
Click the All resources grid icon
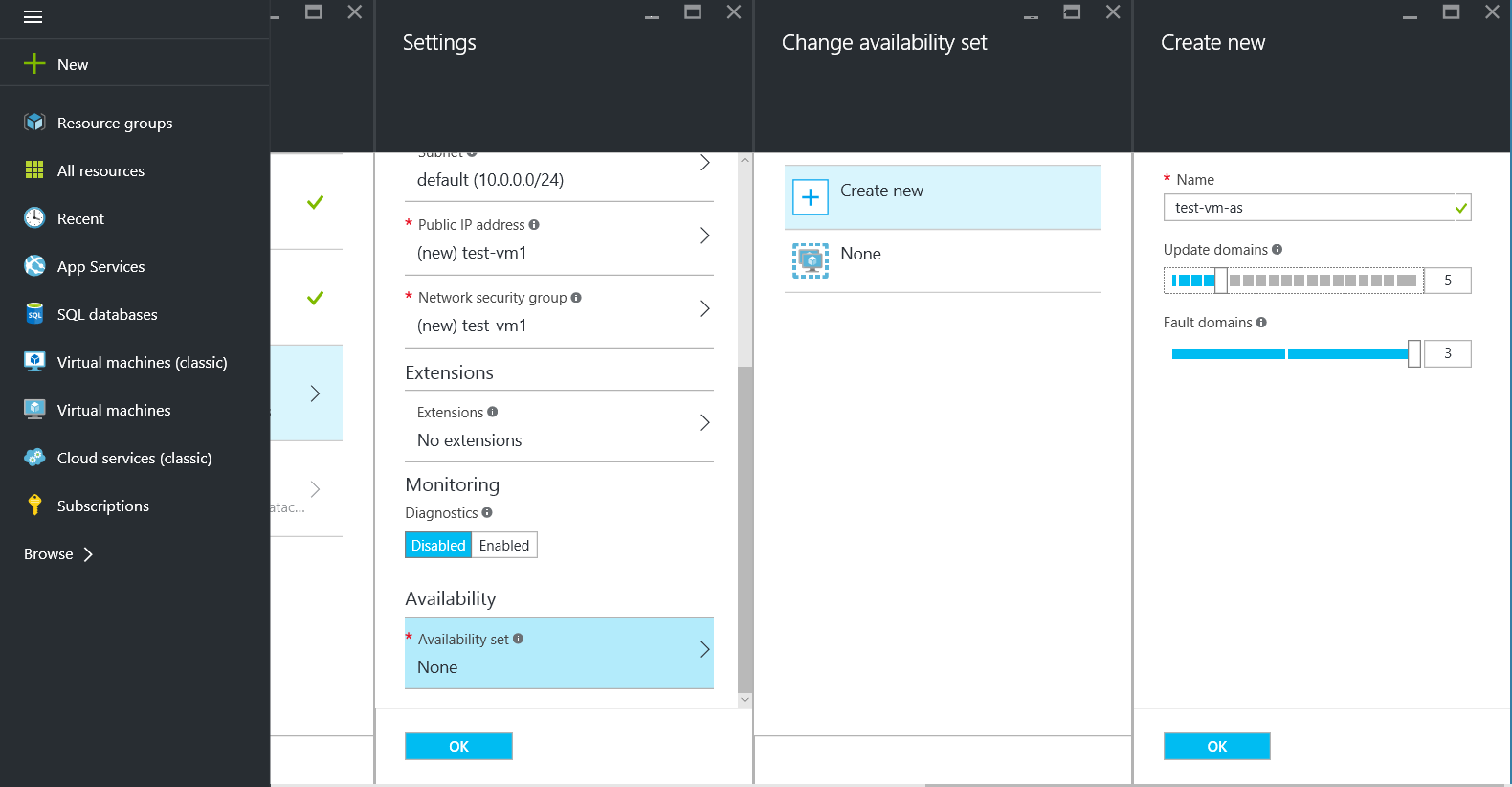coord(34,169)
